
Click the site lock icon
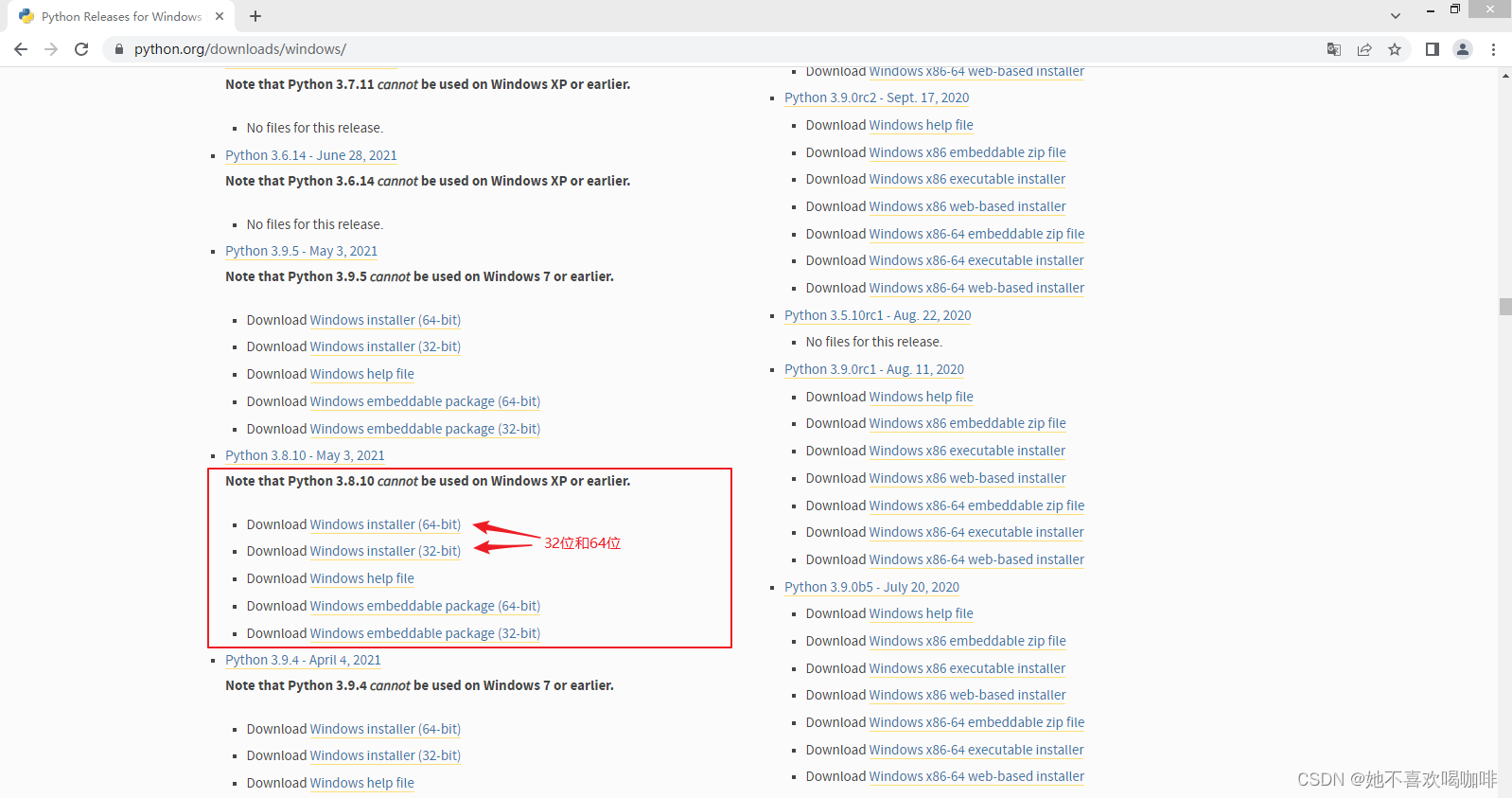(119, 49)
